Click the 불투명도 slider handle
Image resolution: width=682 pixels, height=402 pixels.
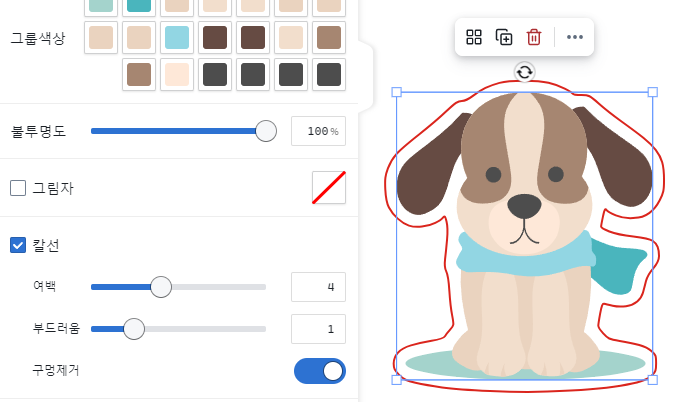(x=266, y=131)
